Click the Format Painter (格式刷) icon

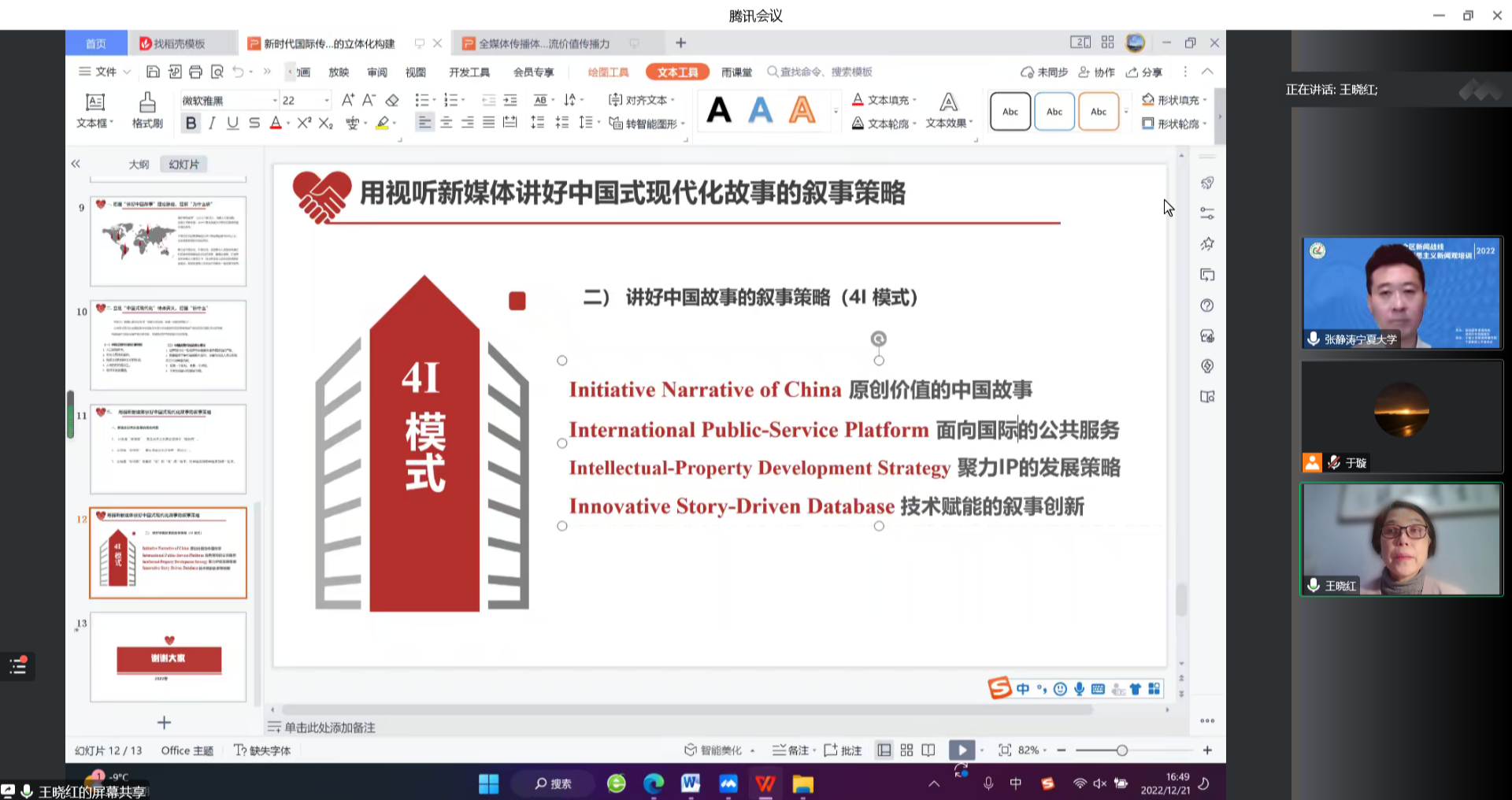(x=146, y=109)
